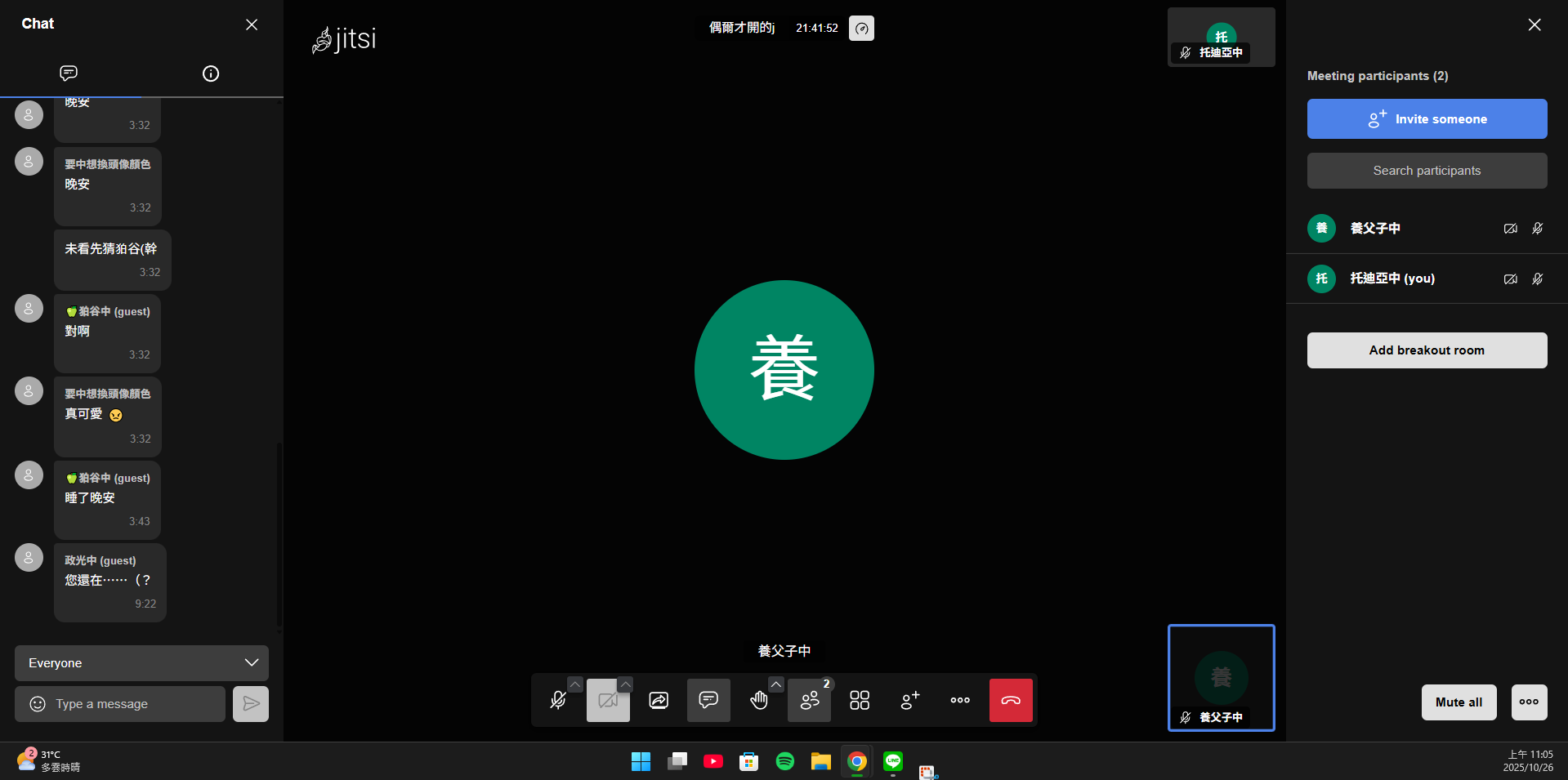Toggle the participants pane button

[809, 701]
